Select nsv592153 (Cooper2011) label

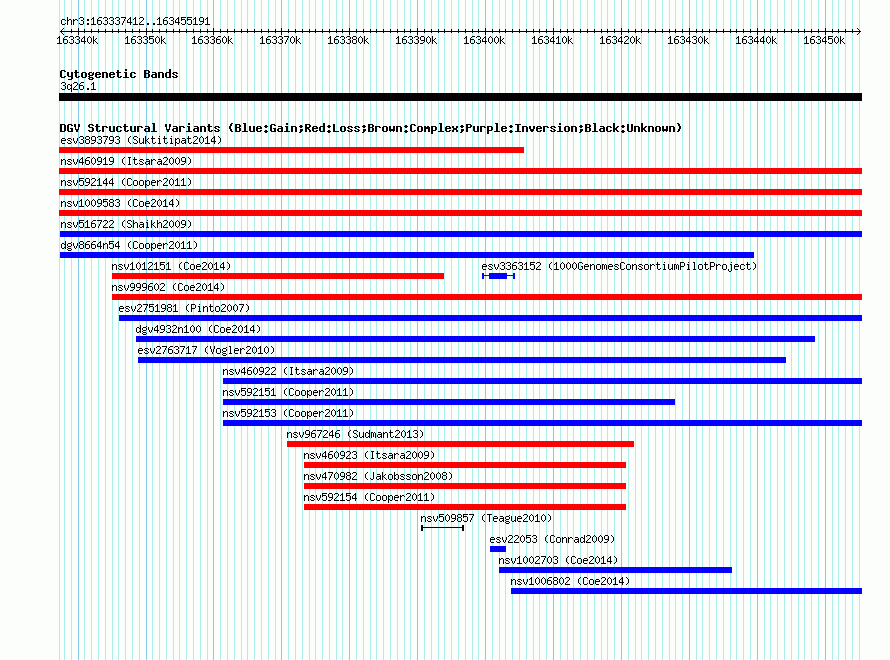click(x=288, y=413)
